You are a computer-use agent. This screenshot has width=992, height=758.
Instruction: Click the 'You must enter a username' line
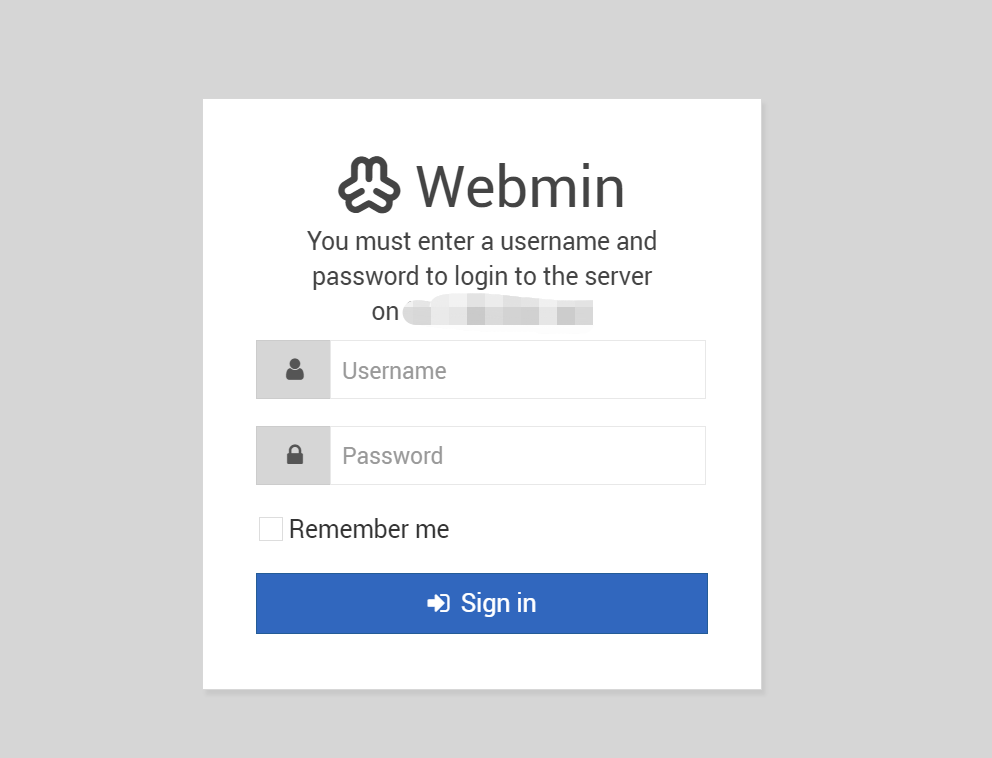[x=482, y=241]
